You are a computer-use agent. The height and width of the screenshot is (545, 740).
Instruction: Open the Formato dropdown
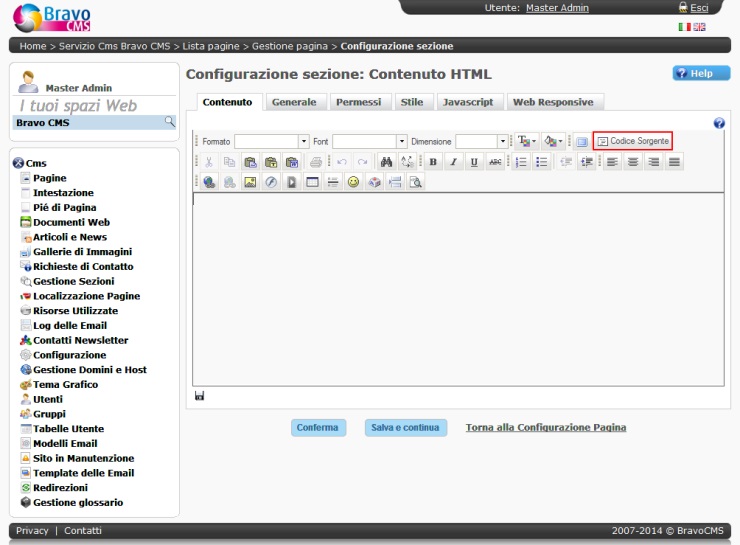click(271, 142)
